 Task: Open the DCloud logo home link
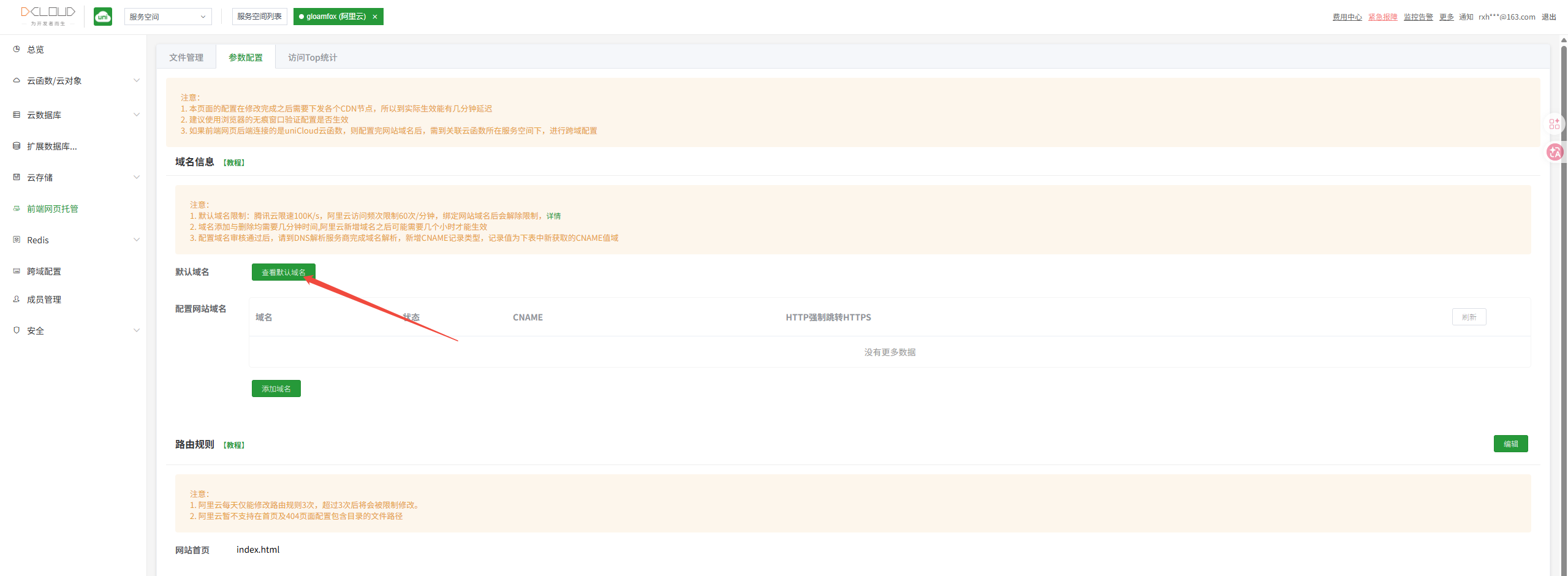[x=48, y=15]
